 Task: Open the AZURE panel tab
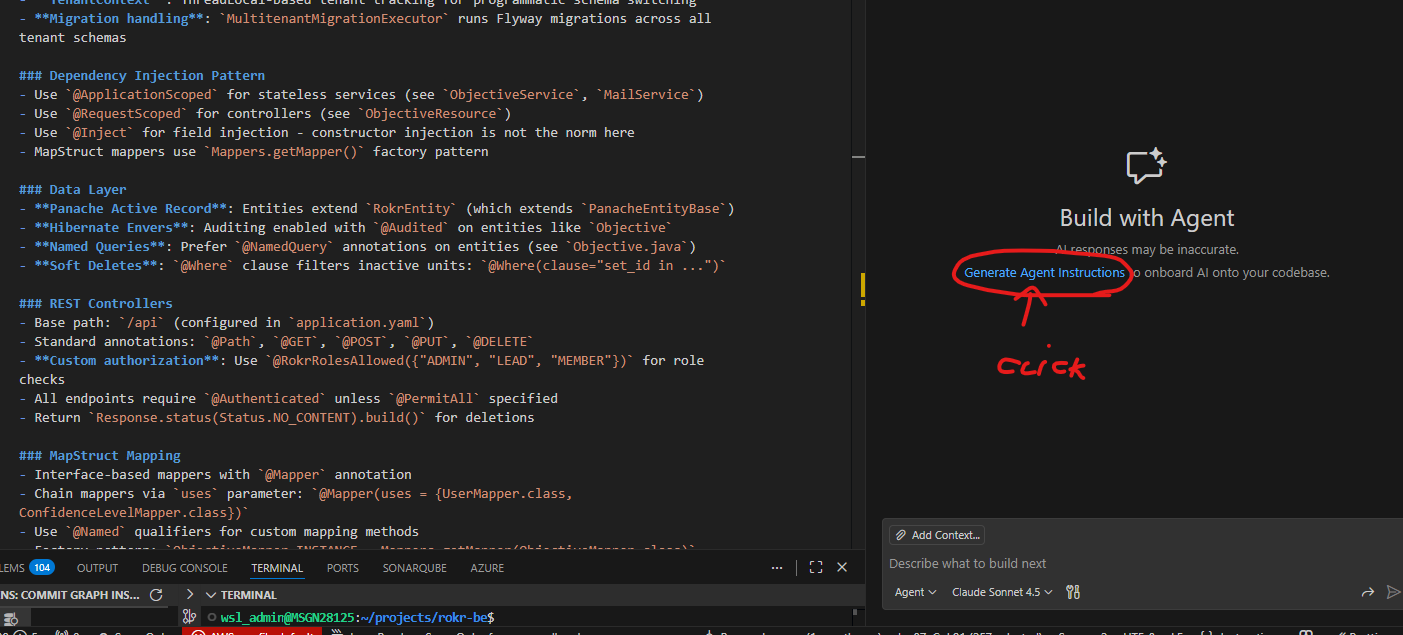point(487,568)
